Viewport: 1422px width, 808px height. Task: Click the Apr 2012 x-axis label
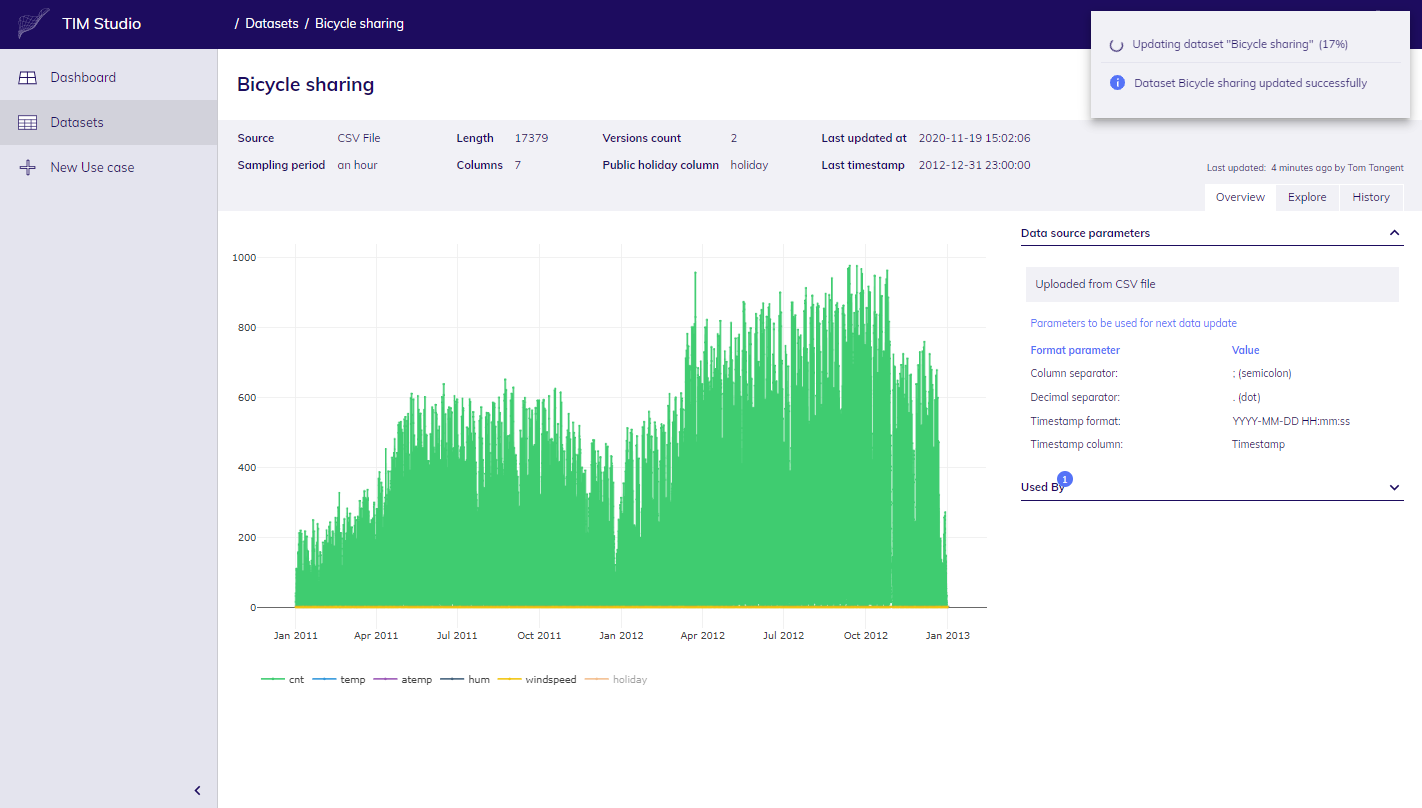point(703,635)
